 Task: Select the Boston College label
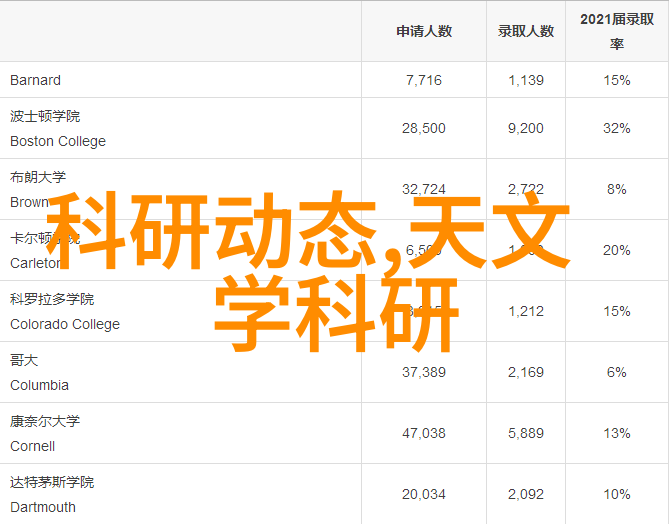coord(58,141)
